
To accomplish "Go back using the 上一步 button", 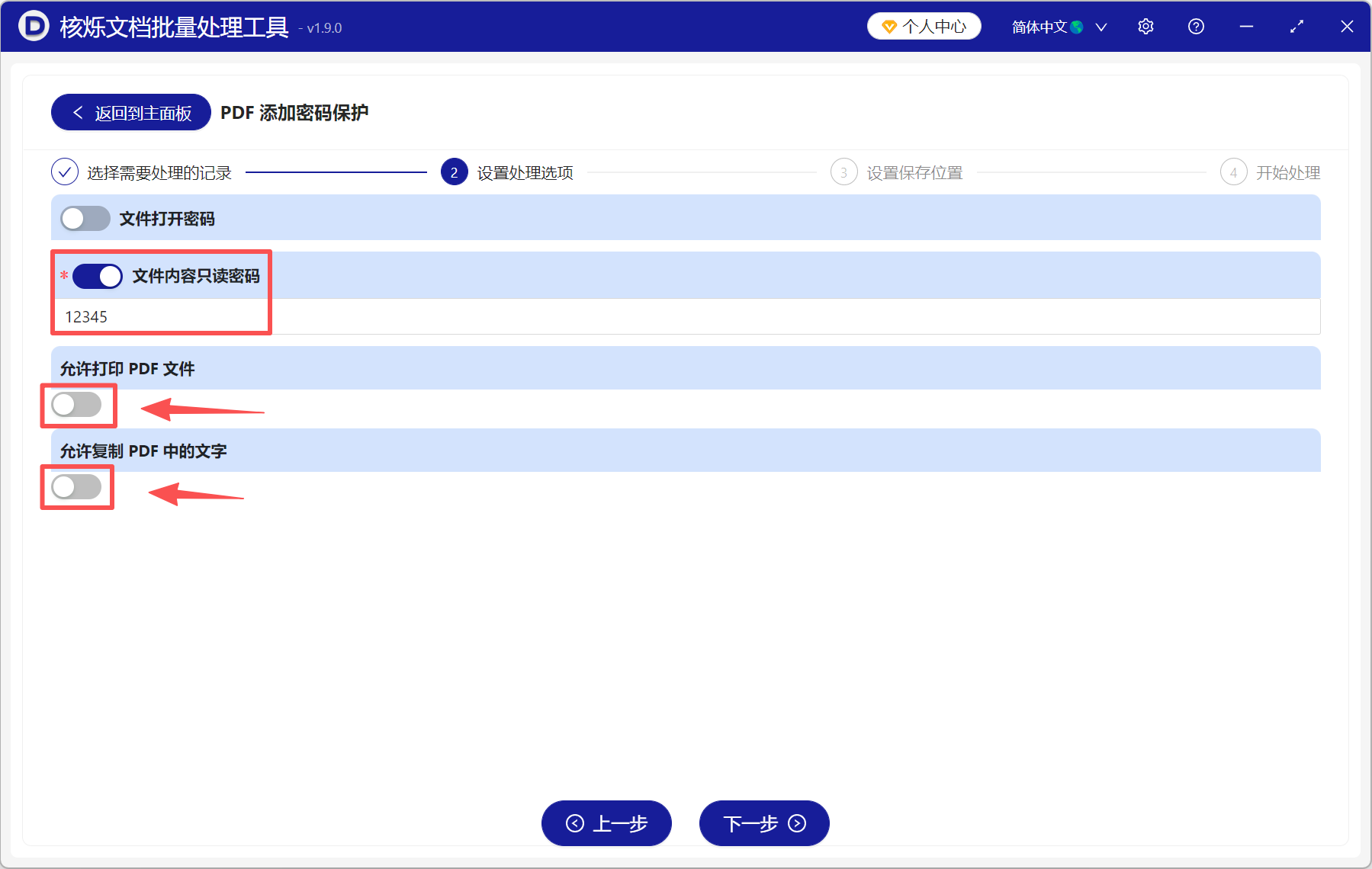I will [606, 823].
